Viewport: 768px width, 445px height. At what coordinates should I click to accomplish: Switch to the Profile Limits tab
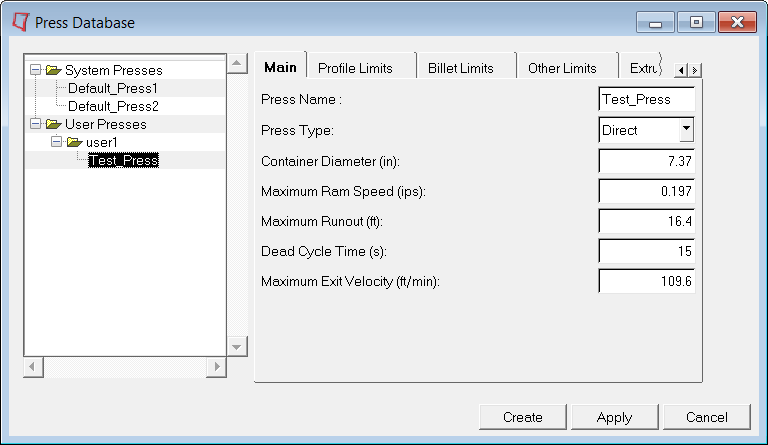click(x=354, y=68)
